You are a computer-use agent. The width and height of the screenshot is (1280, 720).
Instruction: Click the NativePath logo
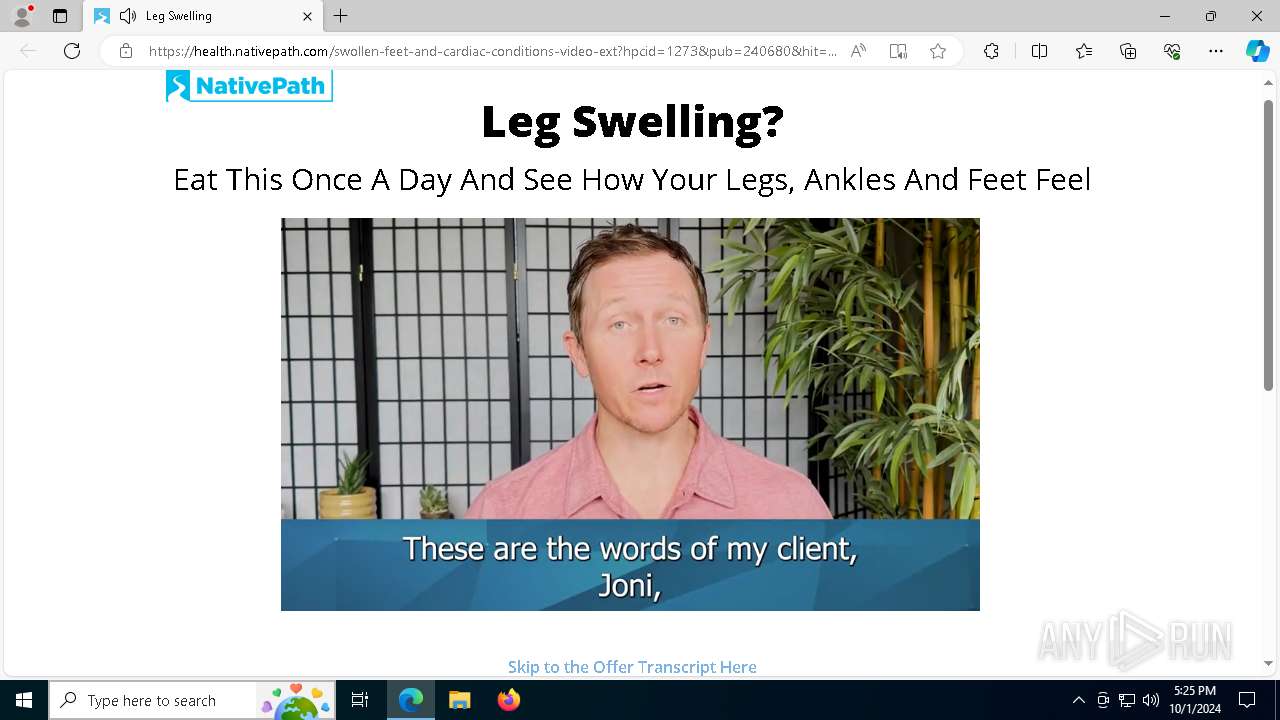tap(249, 86)
